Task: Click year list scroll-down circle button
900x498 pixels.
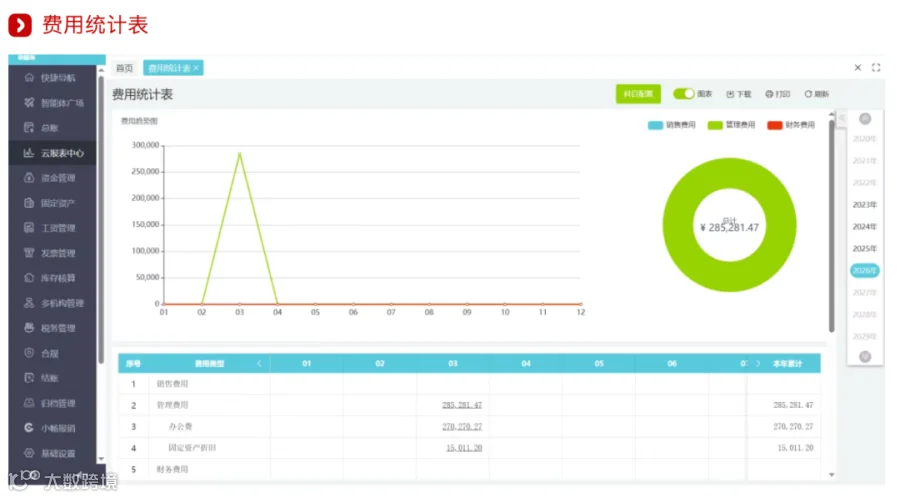Action: [865, 357]
